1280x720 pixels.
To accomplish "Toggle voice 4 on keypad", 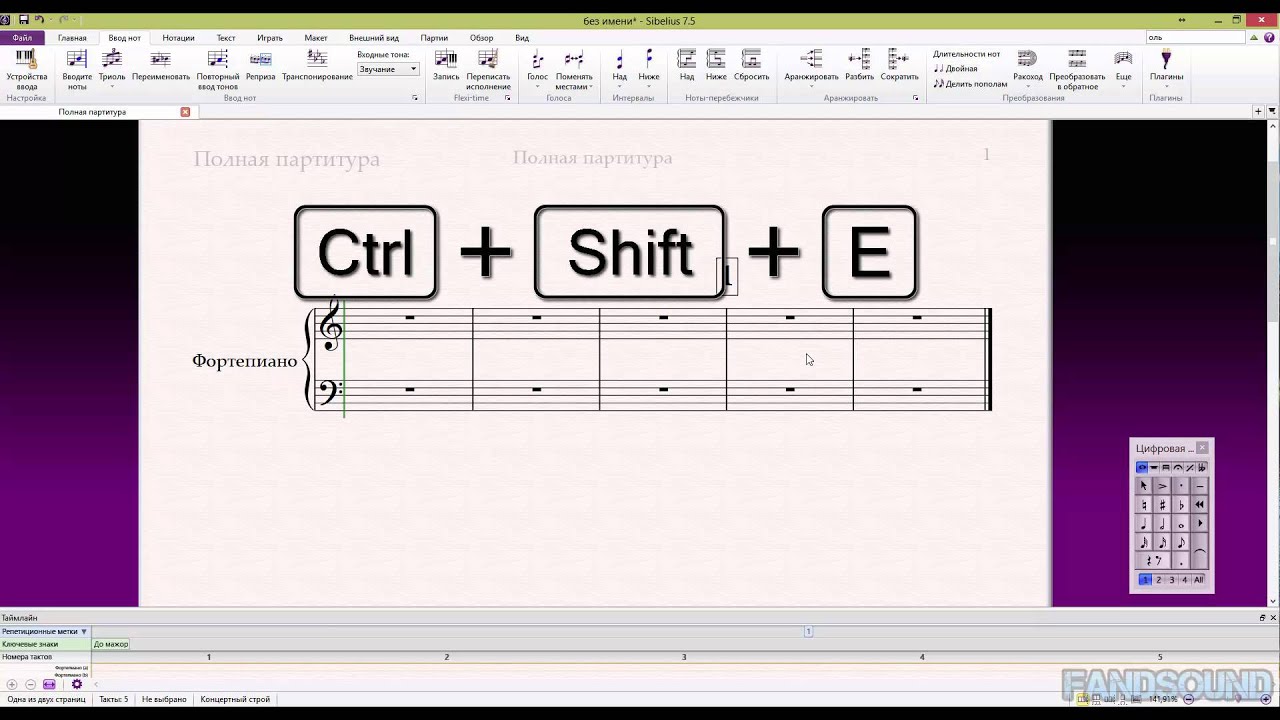I will pyautogui.click(x=1185, y=580).
